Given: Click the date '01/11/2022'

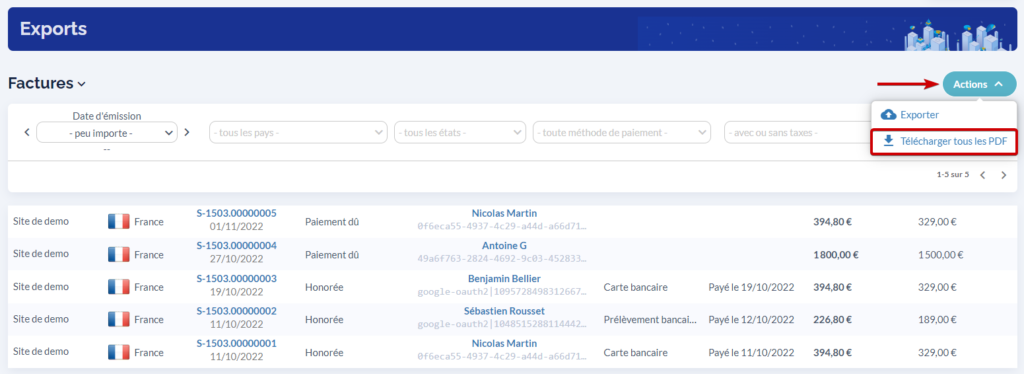Looking at the screenshot, I should 236,226.
